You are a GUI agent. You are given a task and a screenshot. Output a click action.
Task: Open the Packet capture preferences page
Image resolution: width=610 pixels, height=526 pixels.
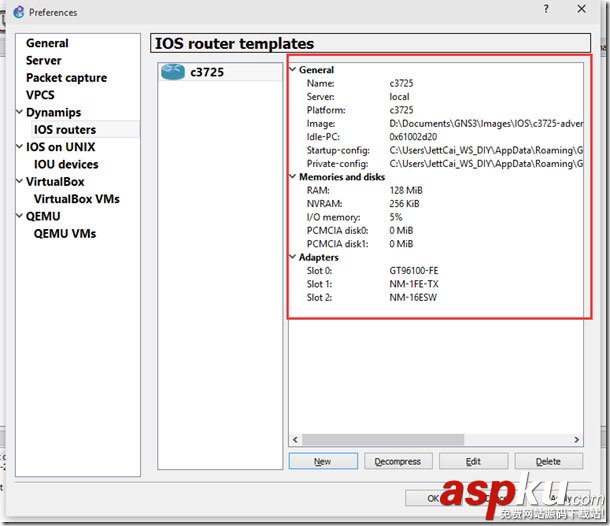coord(66,78)
